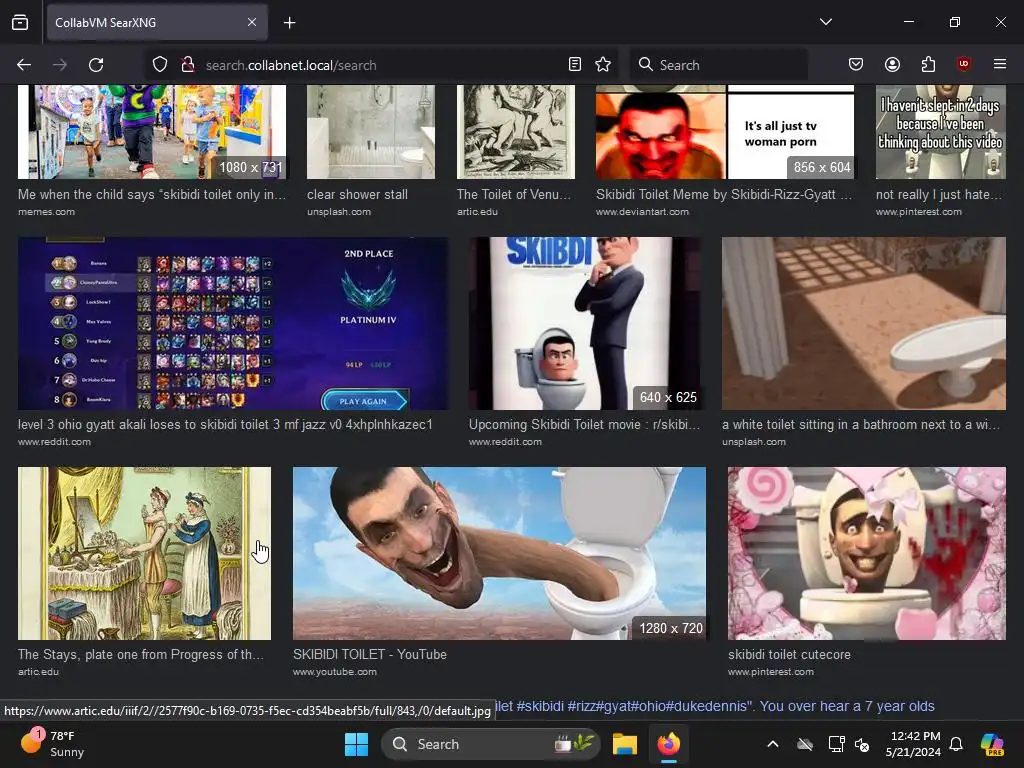Image resolution: width=1024 pixels, height=768 pixels.
Task: Open File Explorer from the taskbar
Action: click(624, 744)
